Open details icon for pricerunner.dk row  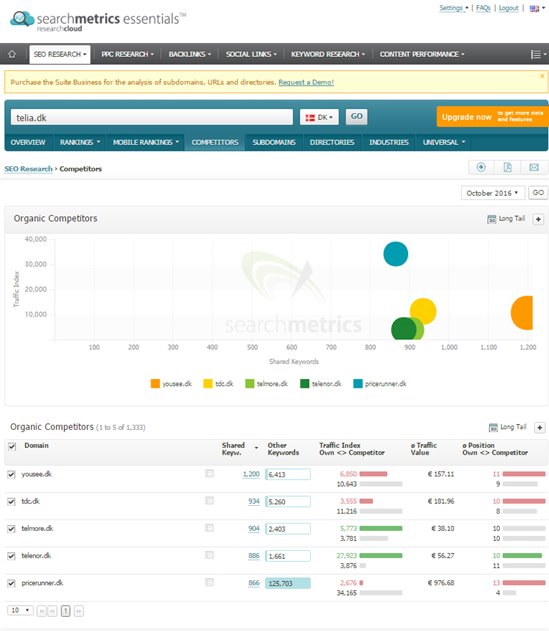click(209, 582)
